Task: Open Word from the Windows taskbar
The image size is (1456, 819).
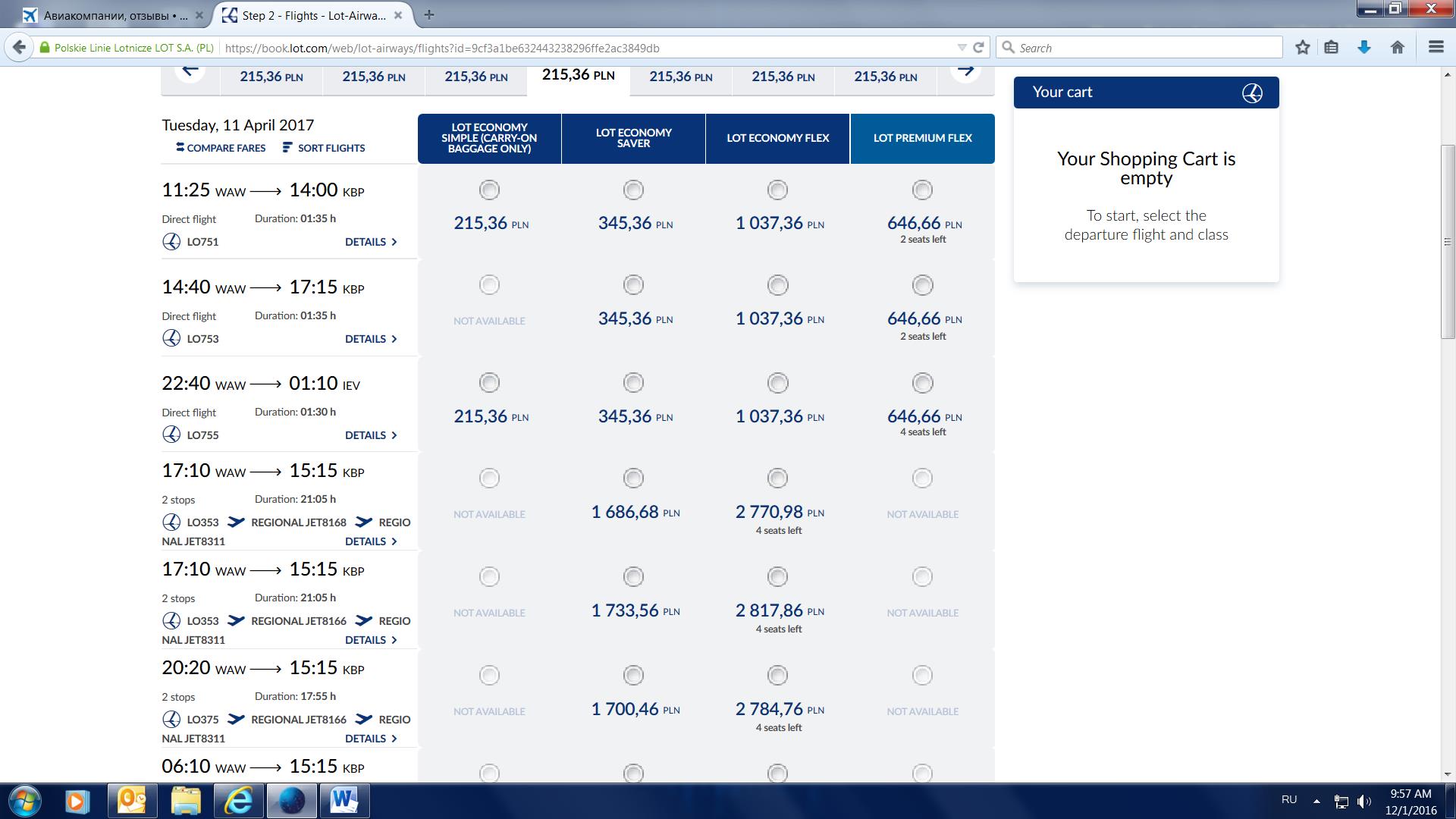Action: tap(344, 800)
